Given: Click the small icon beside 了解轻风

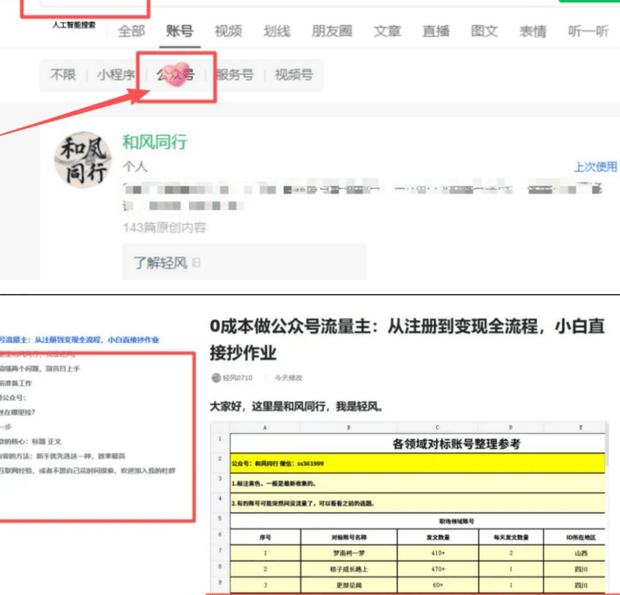Looking at the screenshot, I should pos(197,263).
